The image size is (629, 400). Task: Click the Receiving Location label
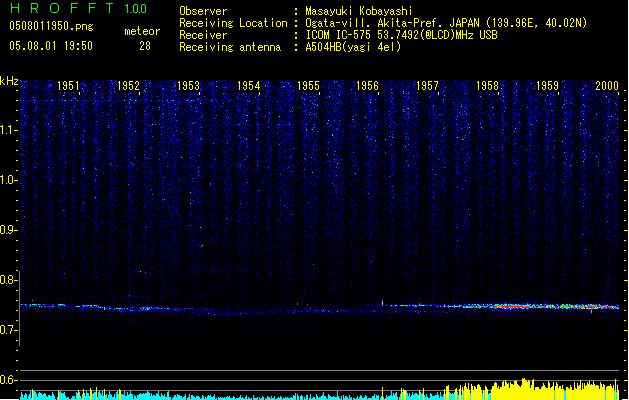click(x=233, y=23)
